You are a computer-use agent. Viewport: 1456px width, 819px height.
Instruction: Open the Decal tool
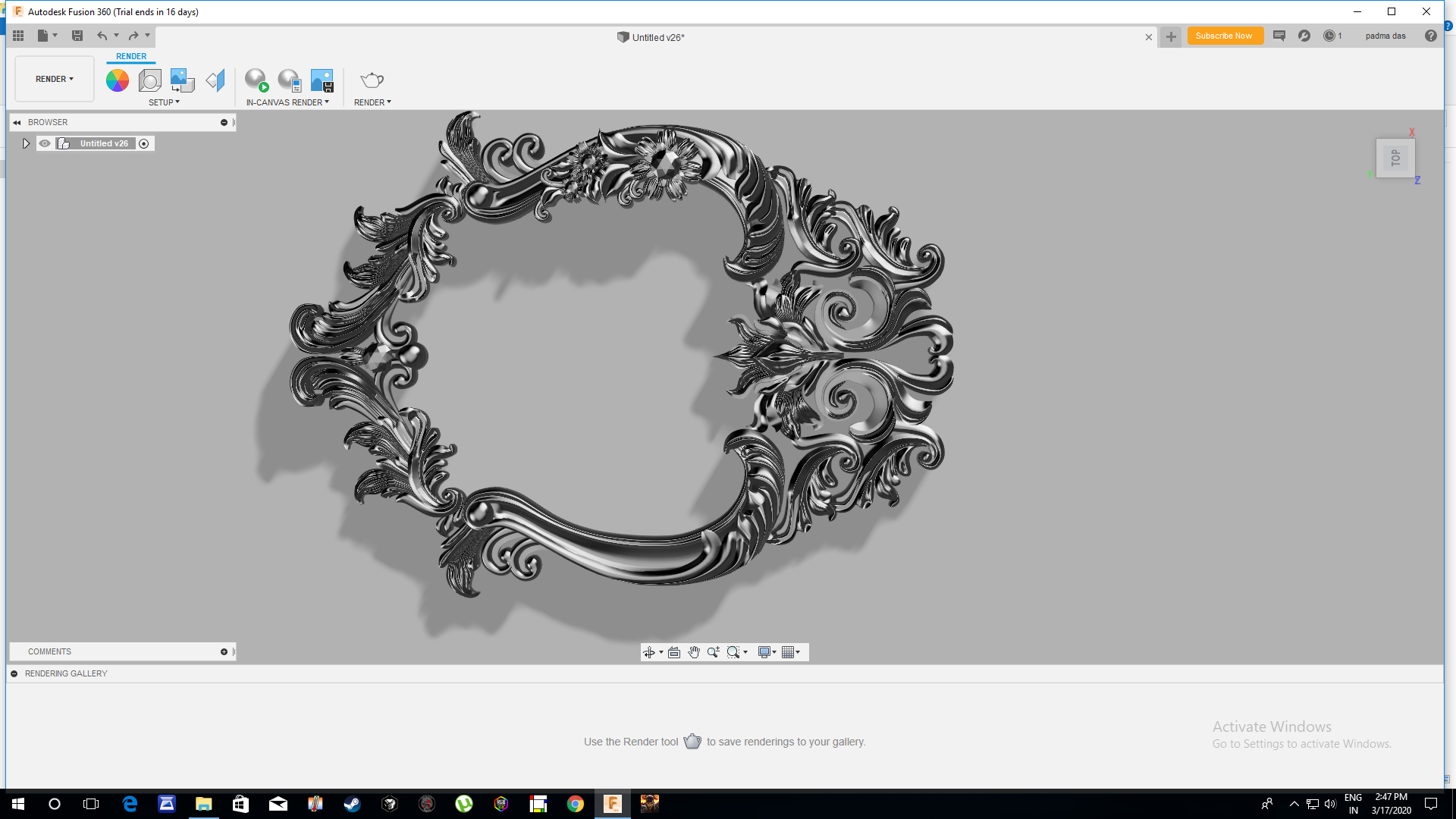tap(183, 80)
